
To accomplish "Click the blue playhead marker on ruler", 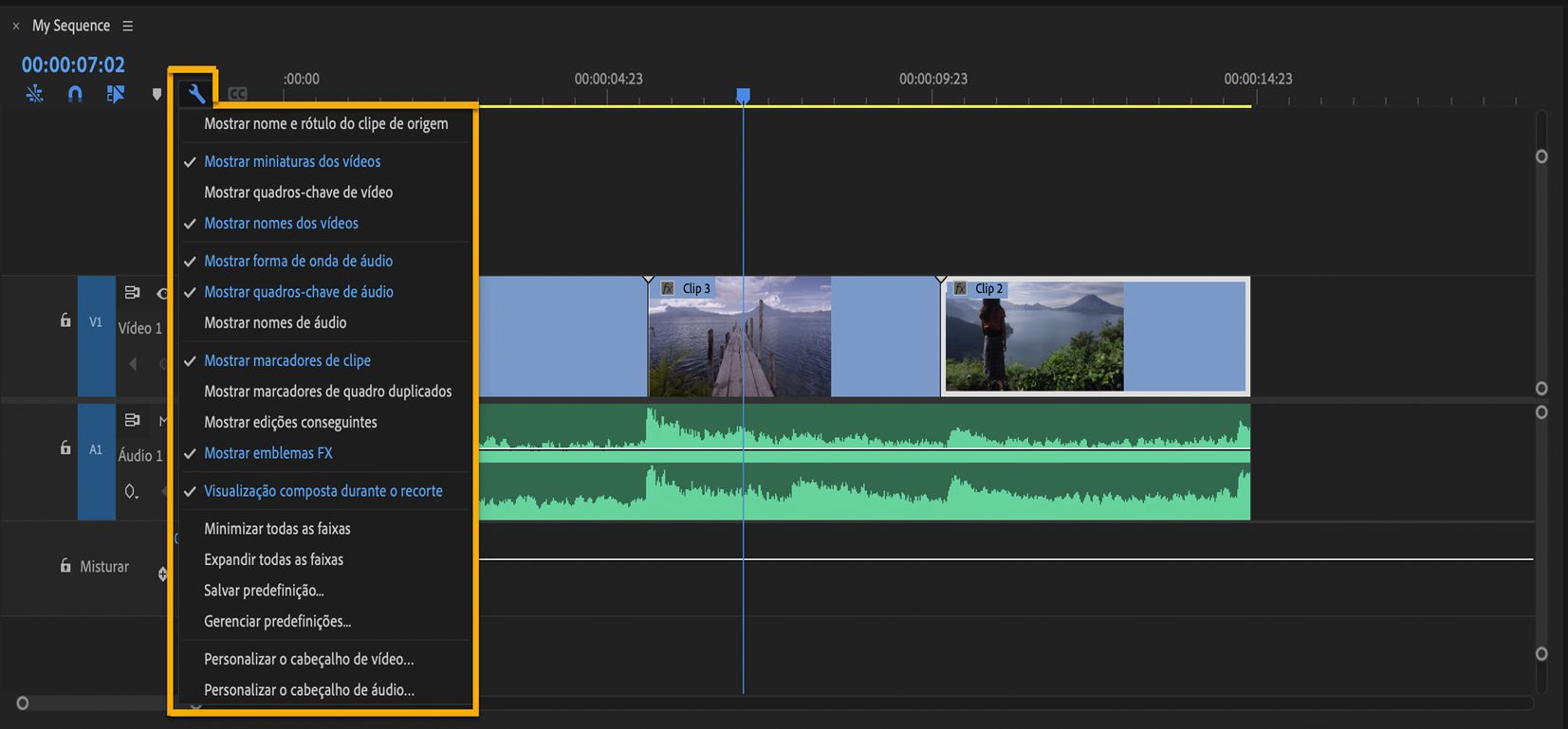I will (x=744, y=95).
